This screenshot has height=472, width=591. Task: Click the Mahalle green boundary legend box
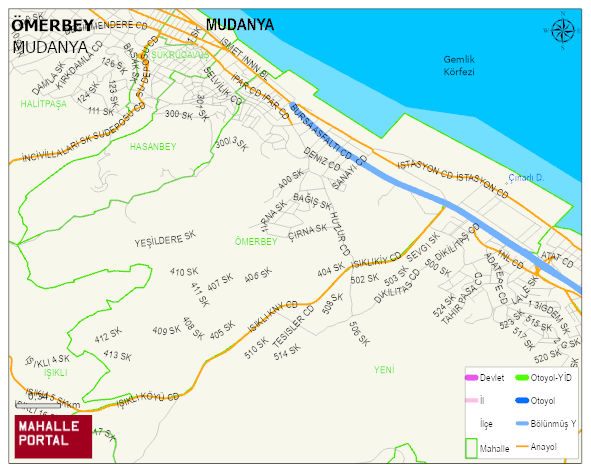pyautogui.click(x=472, y=448)
